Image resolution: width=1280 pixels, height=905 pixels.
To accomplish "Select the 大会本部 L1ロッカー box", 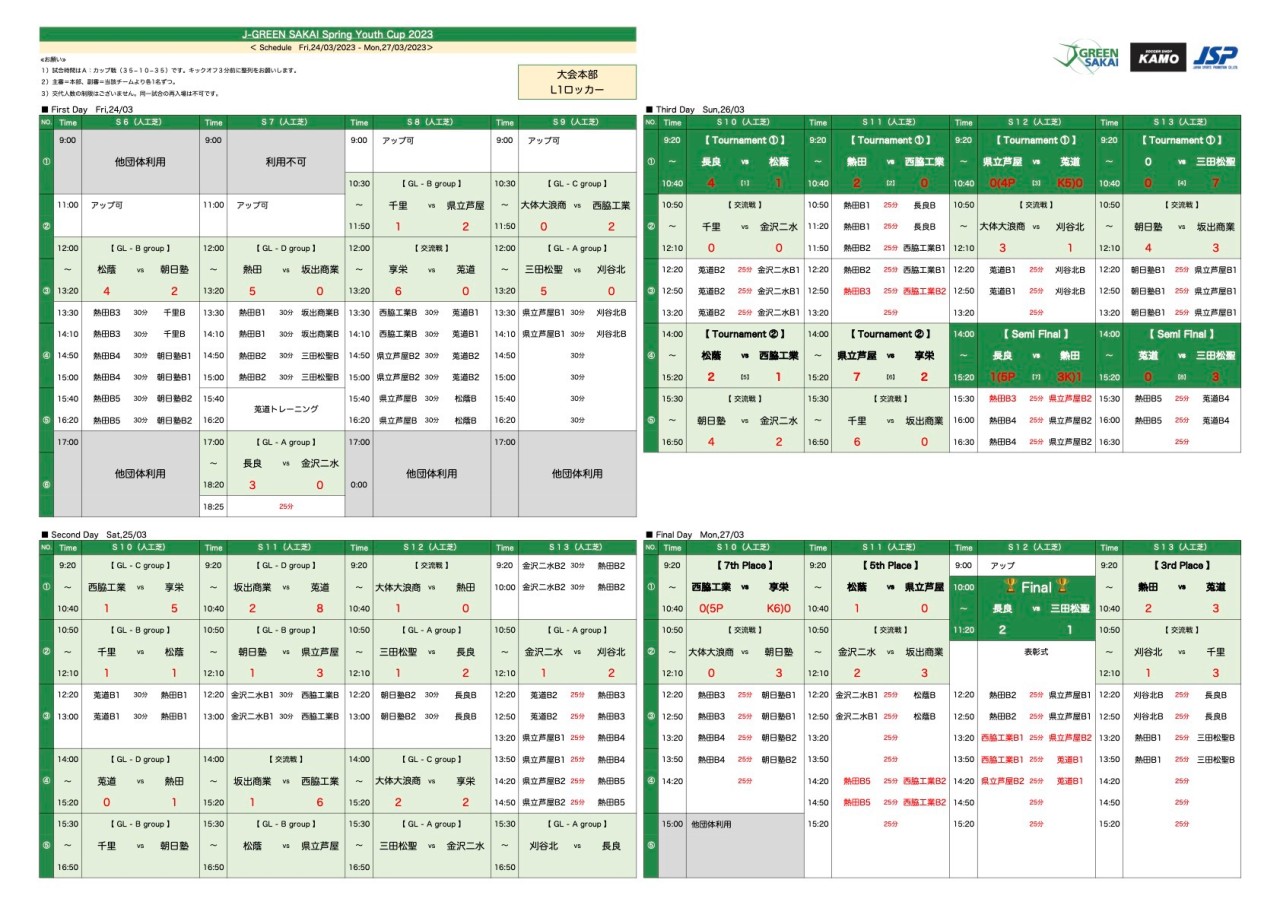I will [577, 82].
